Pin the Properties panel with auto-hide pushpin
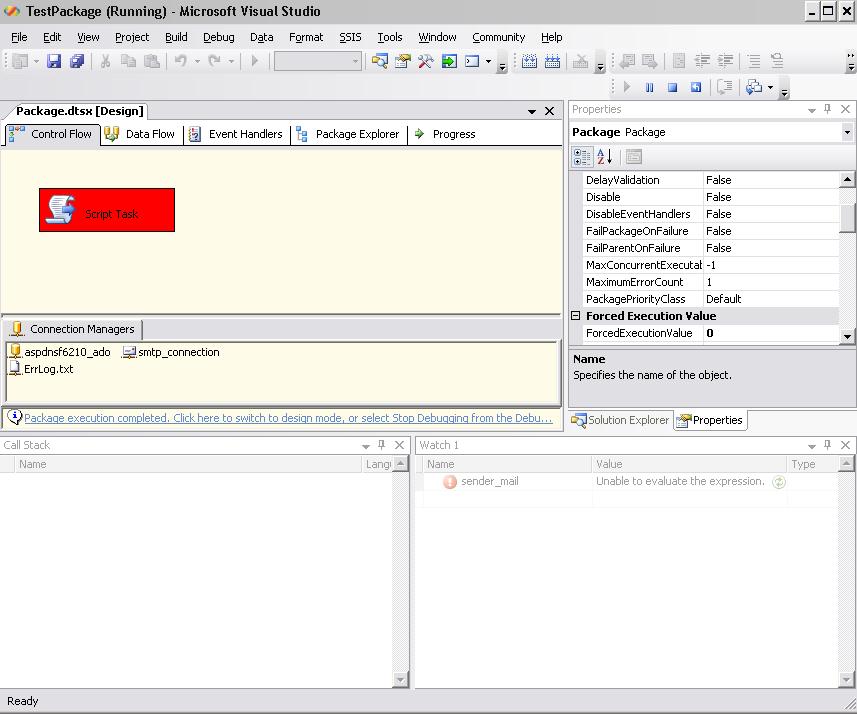 [x=828, y=109]
